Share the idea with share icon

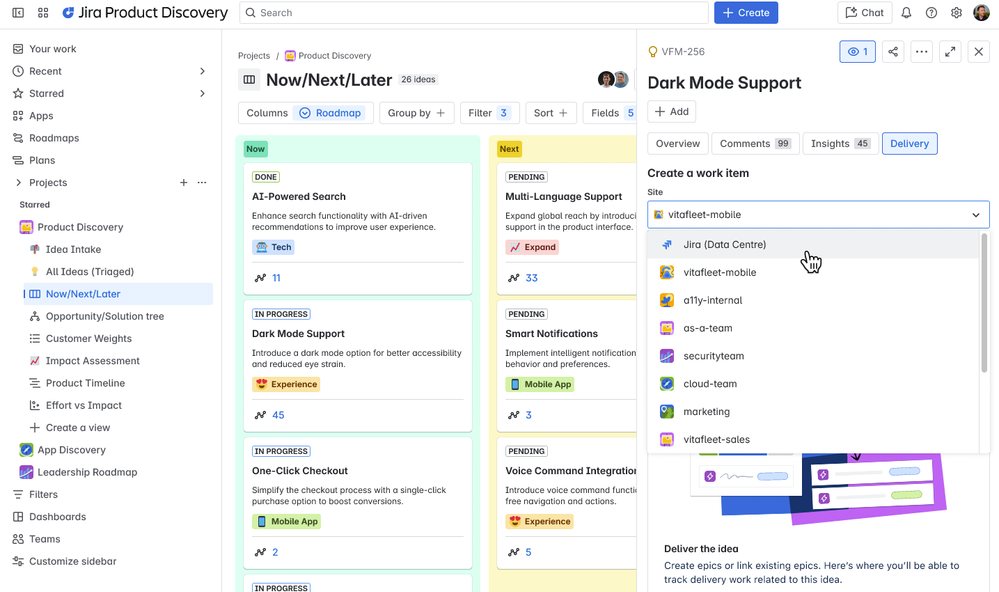click(893, 52)
